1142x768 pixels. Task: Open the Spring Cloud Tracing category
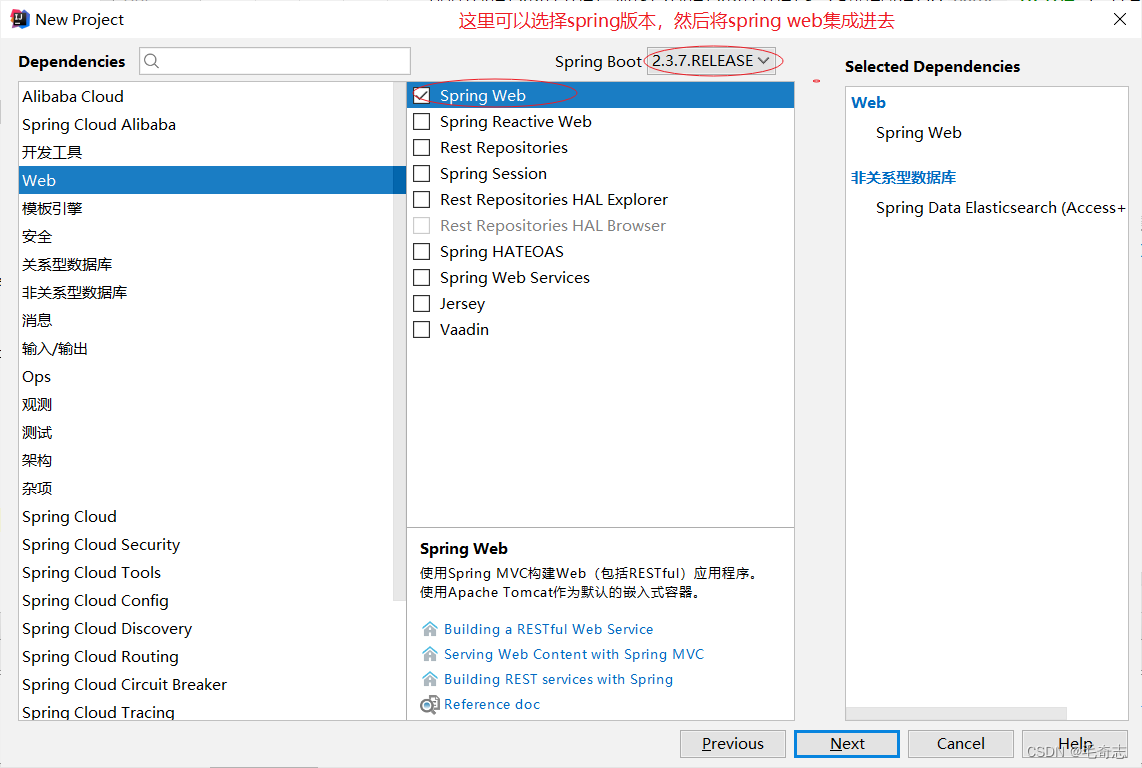[205, 710]
